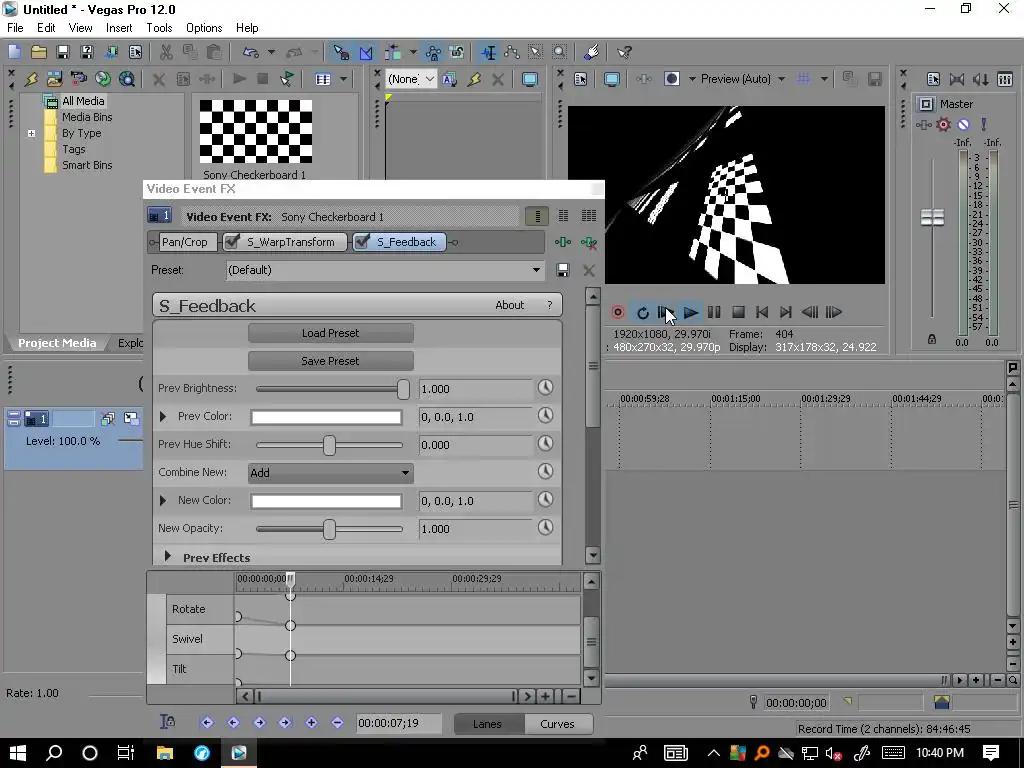1024x768 pixels.
Task: Toggle S_WarpTransform effect checkbox
Action: click(231, 242)
